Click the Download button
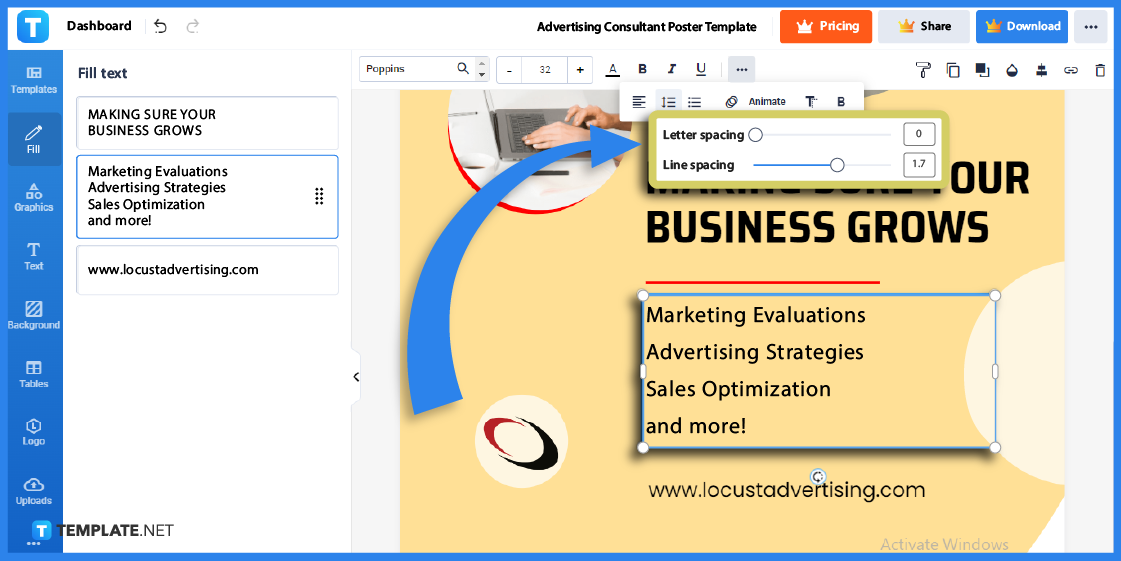This screenshot has width=1121, height=561. pyautogui.click(x=1021, y=27)
